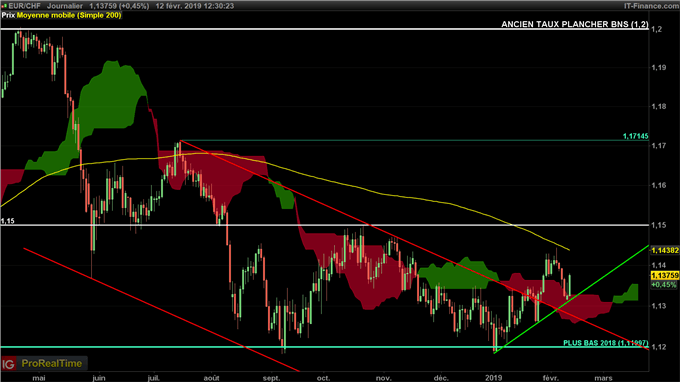Click the yellow 1,14382 moving average price tag
The height and width of the screenshot is (382, 680).
(x=665, y=251)
